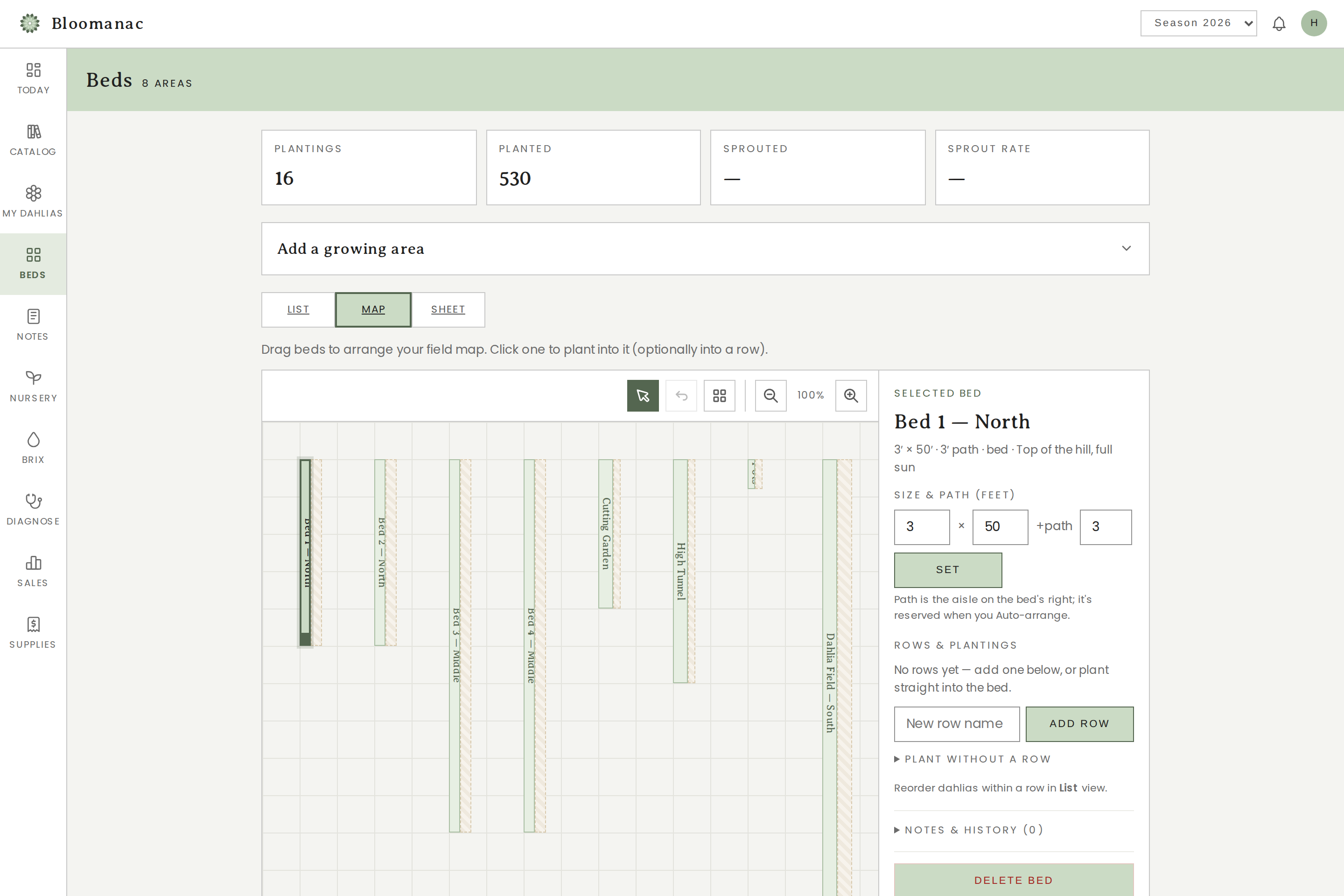Select the small truncated bed on map
The width and height of the screenshot is (1344, 896).
[x=752, y=474]
